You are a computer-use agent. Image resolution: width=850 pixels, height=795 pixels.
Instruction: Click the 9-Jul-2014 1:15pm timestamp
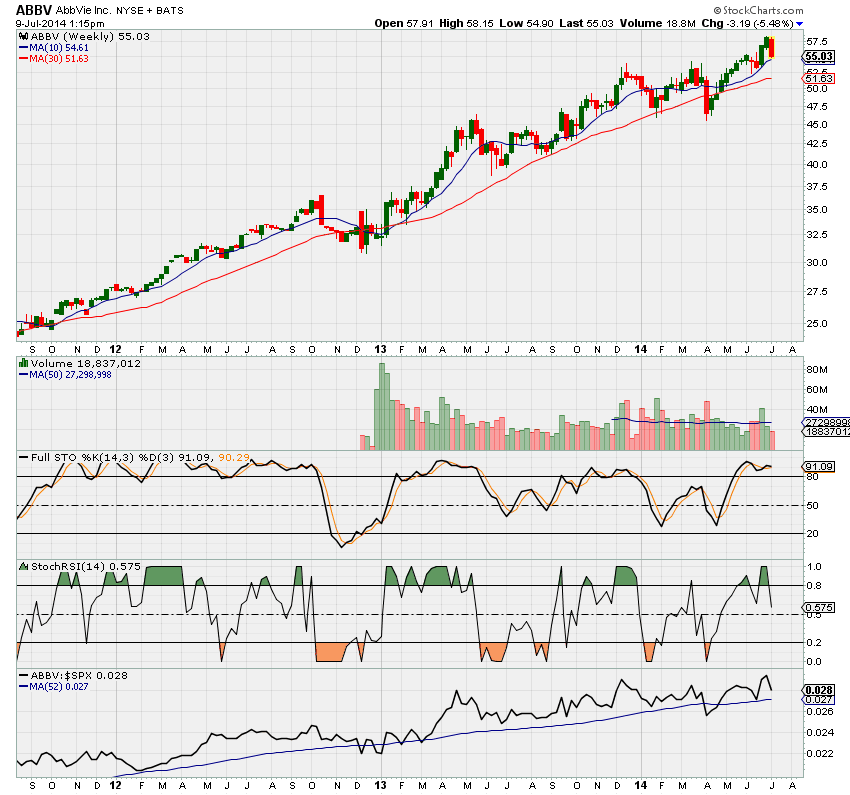[x=60, y=24]
